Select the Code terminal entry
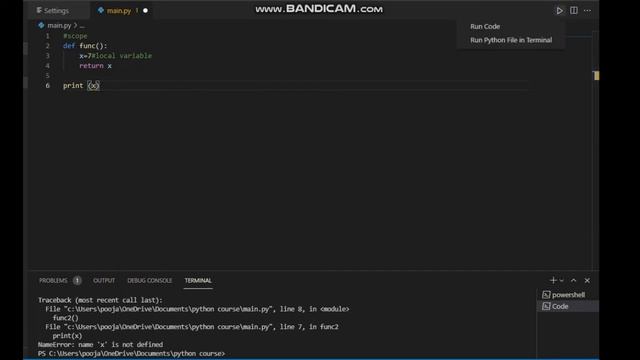 point(568,306)
